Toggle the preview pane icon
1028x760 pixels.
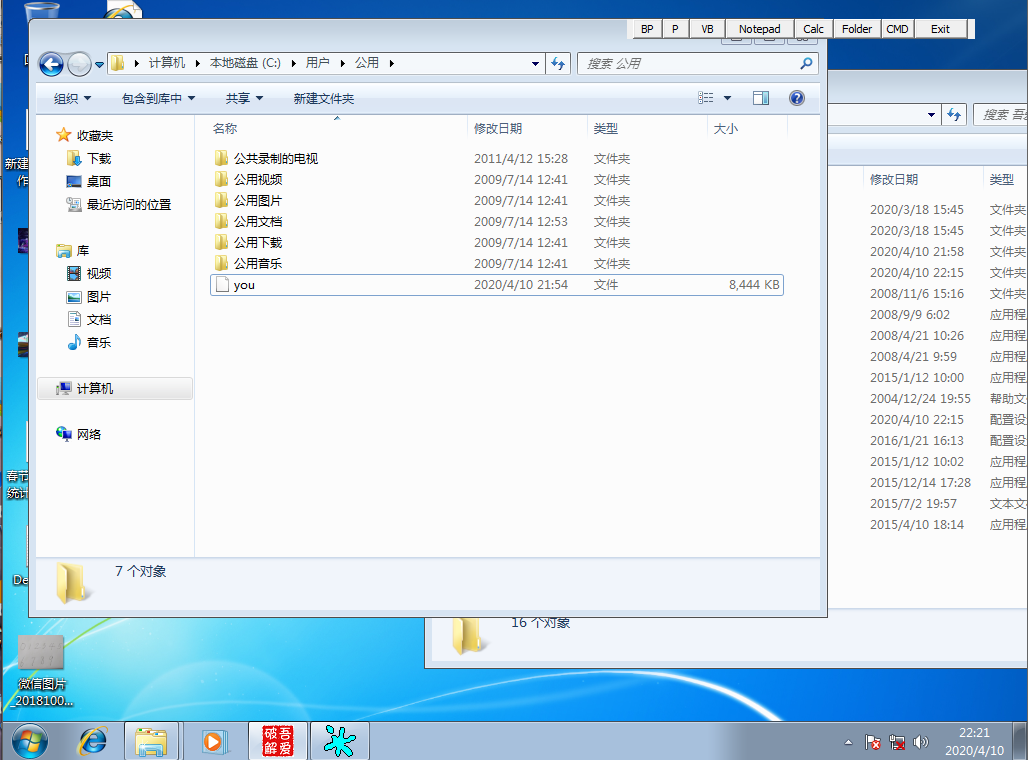(761, 98)
